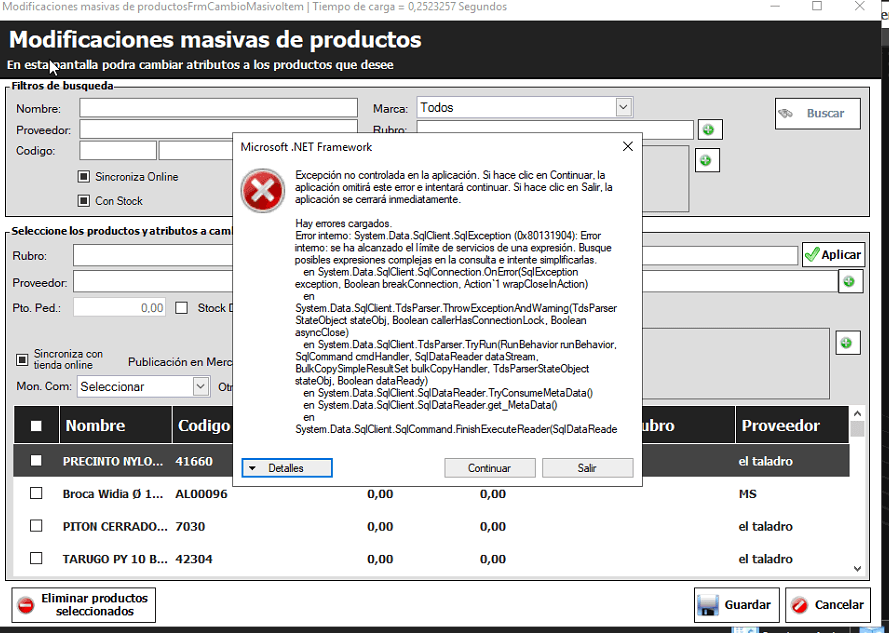Image resolution: width=889 pixels, height=633 pixels.
Task: Uncheck the Con Stock checkbox
Action: tap(84, 201)
